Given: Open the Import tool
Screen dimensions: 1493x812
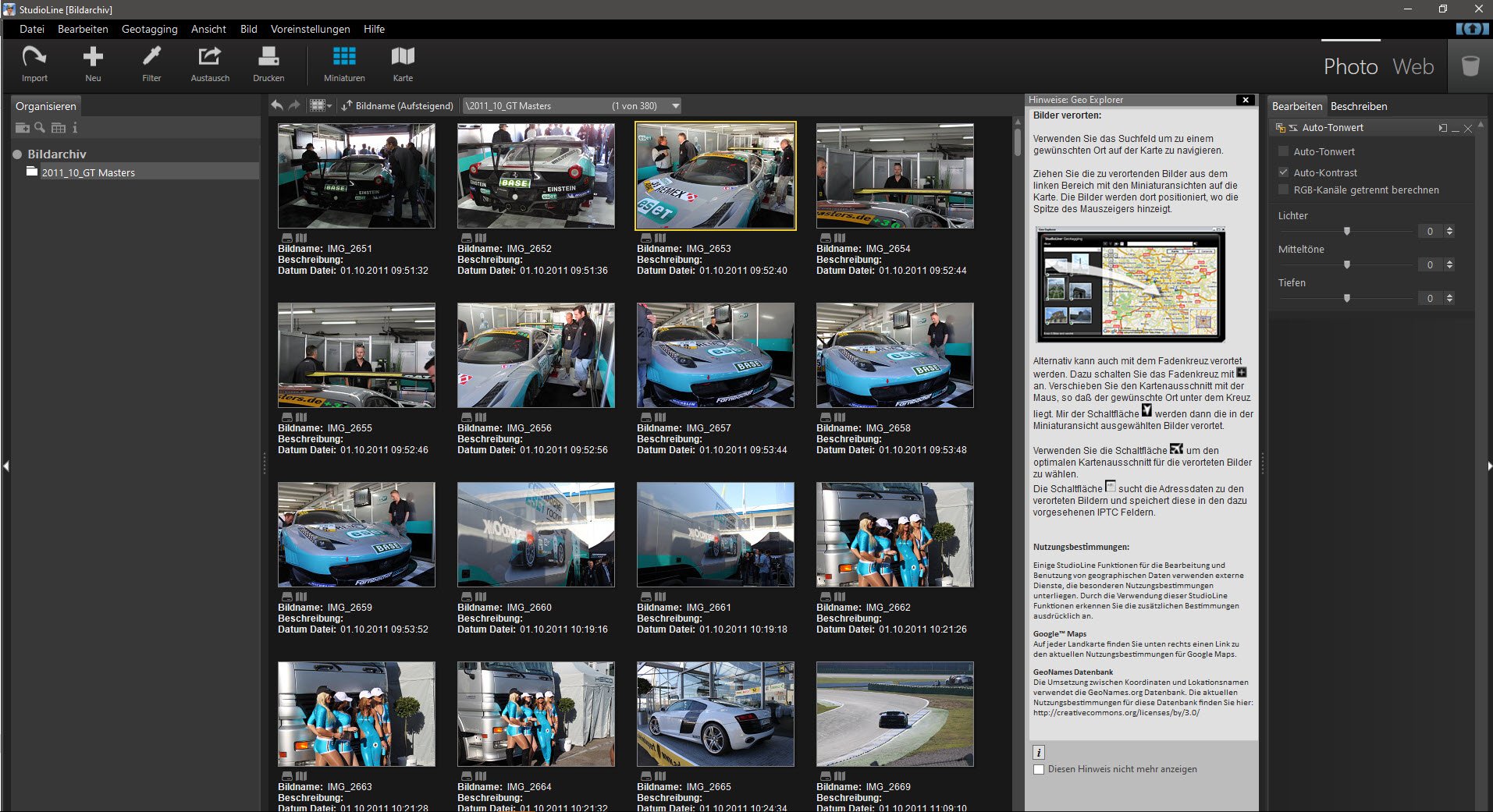Looking at the screenshot, I should click(34, 62).
